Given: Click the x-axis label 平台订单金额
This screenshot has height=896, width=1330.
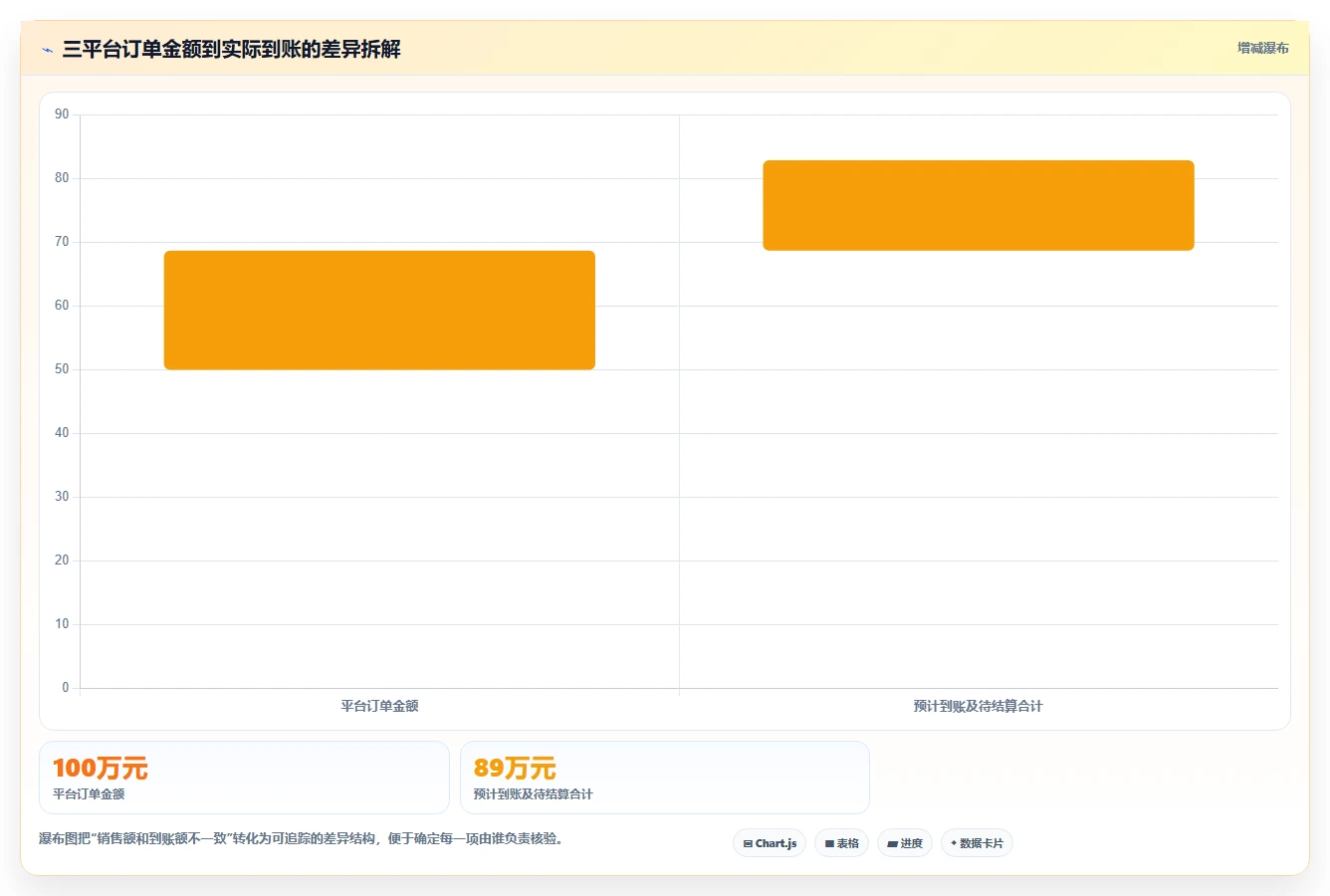Looking at the screenshot, I should tap(379, 706).
